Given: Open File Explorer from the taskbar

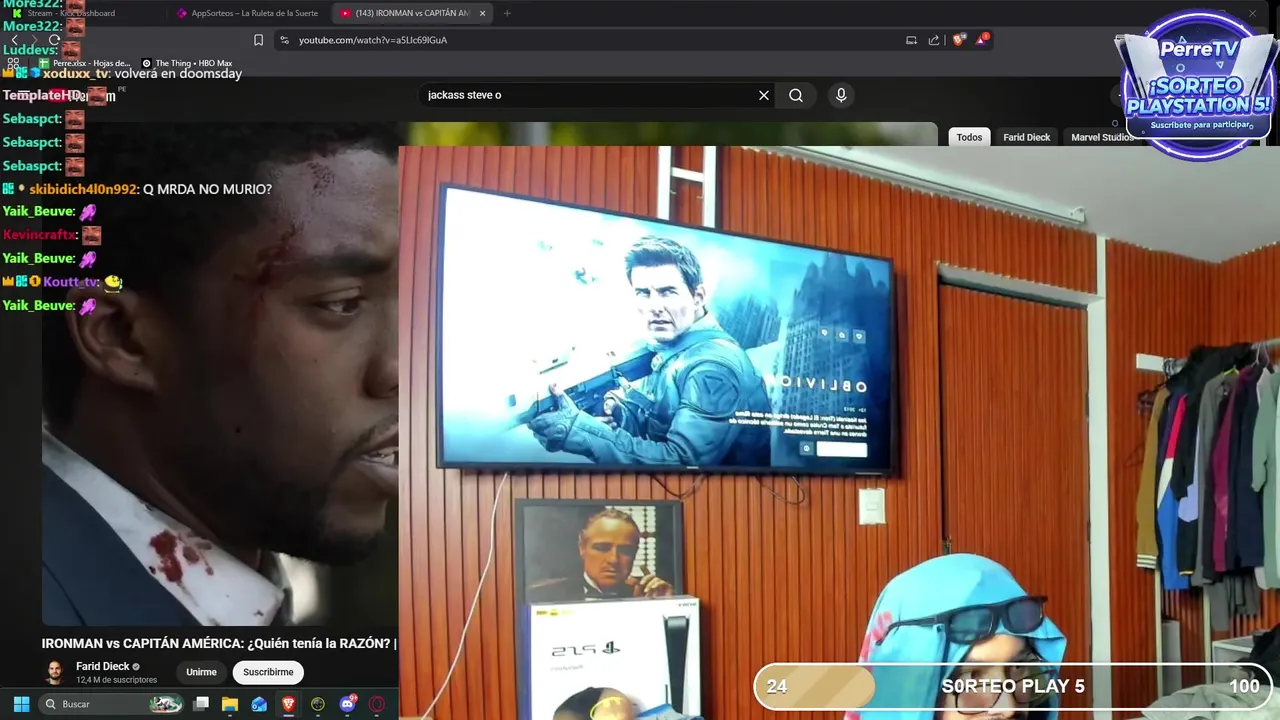Looking at the screenshot, I should (230, 704).
